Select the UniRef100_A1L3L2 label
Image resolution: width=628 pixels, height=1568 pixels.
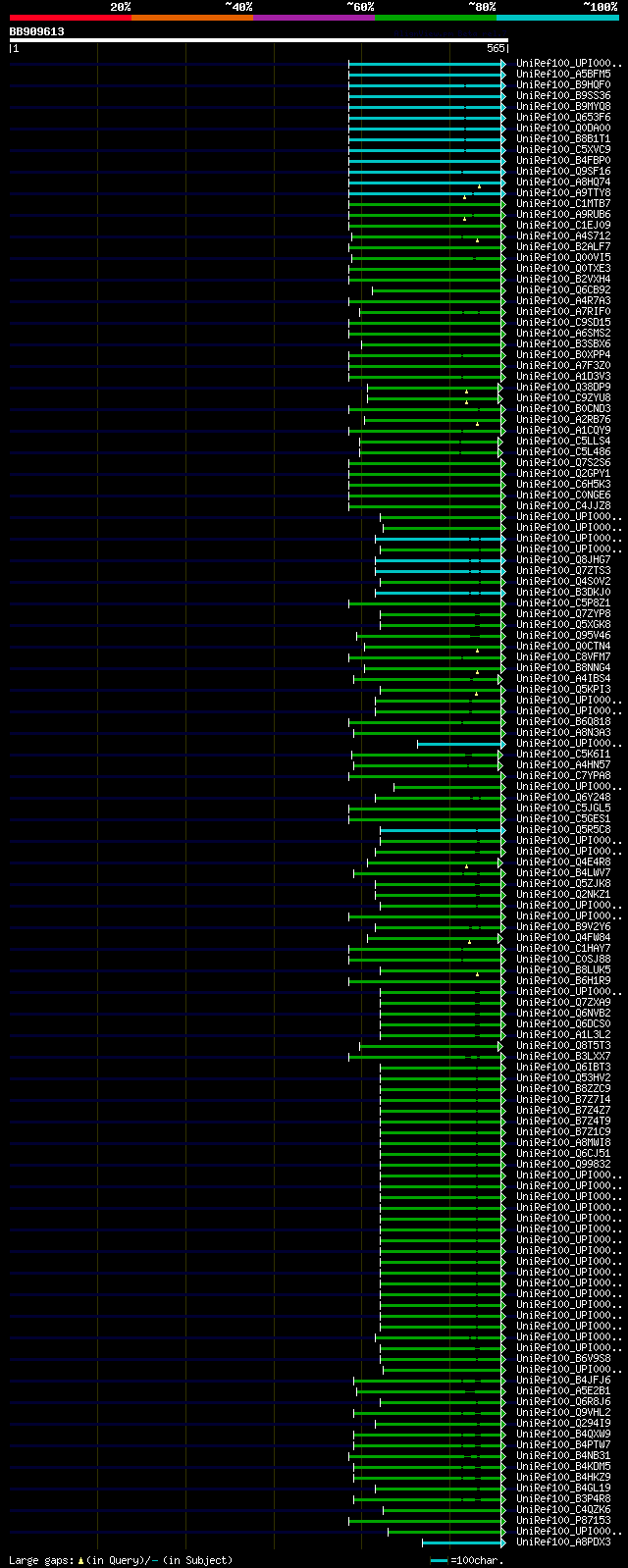(x=563, y=1035)
